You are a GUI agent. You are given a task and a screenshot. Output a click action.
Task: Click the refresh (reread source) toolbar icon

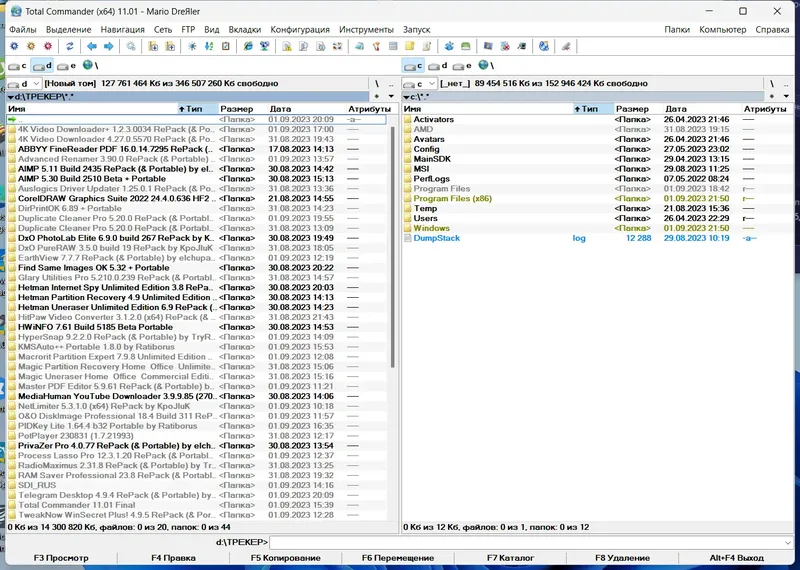coord(69,46)
